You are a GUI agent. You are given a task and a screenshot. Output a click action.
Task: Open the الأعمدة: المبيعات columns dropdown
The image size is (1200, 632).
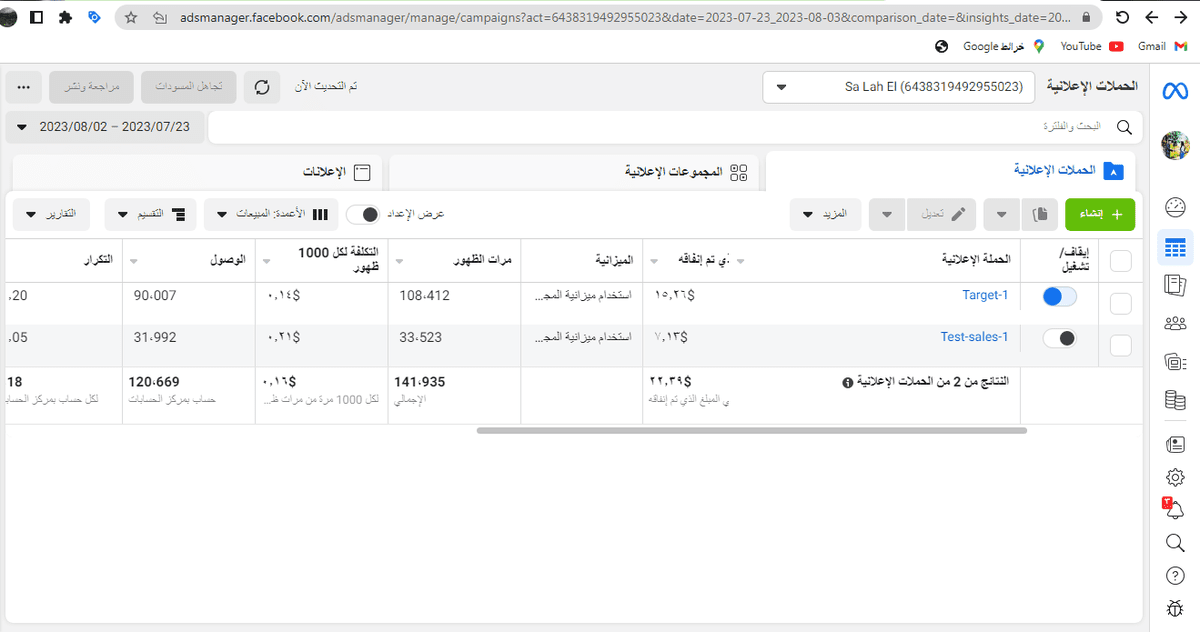[270, 214]
